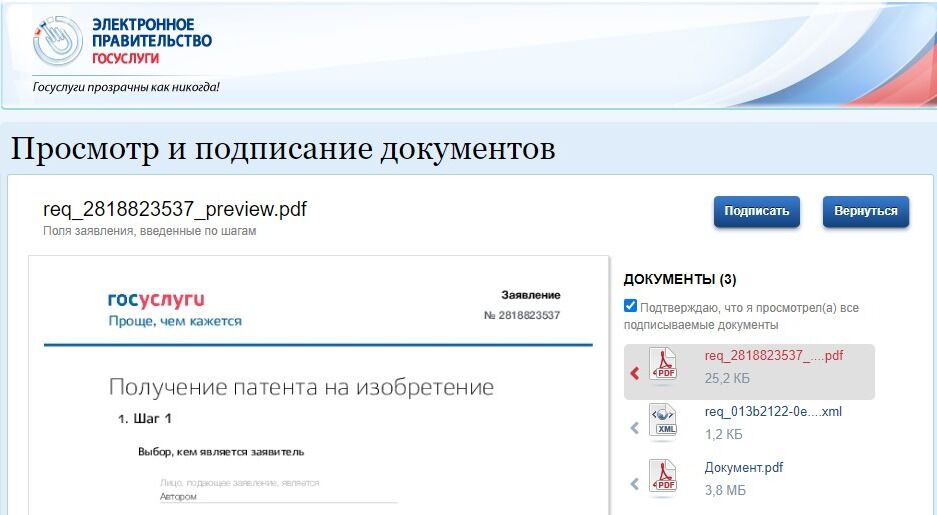Screen dimensions: 937x515
Task: Click heading req_2818823537_preview.pdf
Action: [174, 209]
